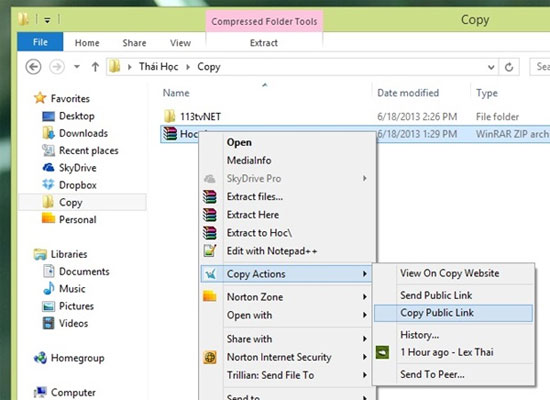
Task: Expand the Trillian Send File To arrow
Action: point(365,375)
